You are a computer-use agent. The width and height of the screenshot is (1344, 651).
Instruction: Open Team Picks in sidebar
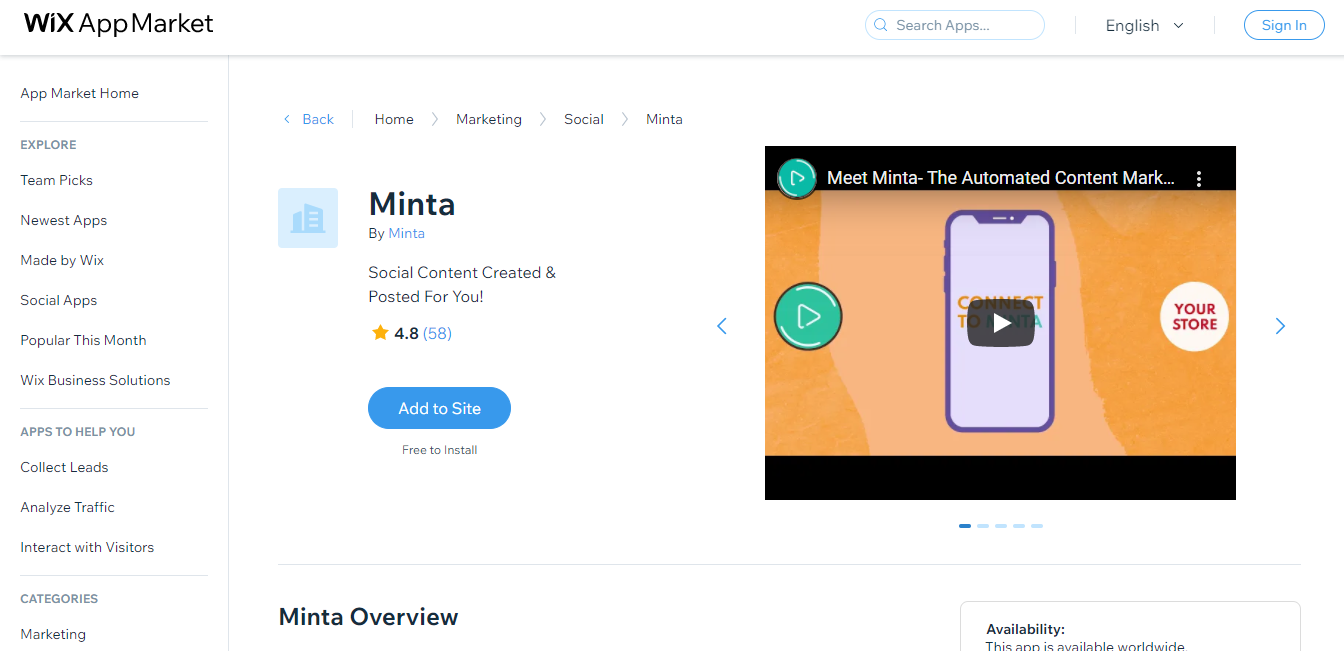pos(57,180)
